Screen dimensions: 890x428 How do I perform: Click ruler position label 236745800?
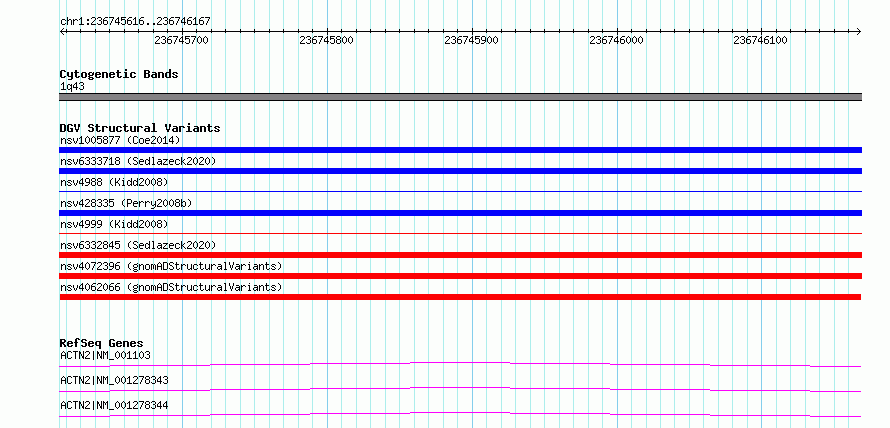click(327, 40)
